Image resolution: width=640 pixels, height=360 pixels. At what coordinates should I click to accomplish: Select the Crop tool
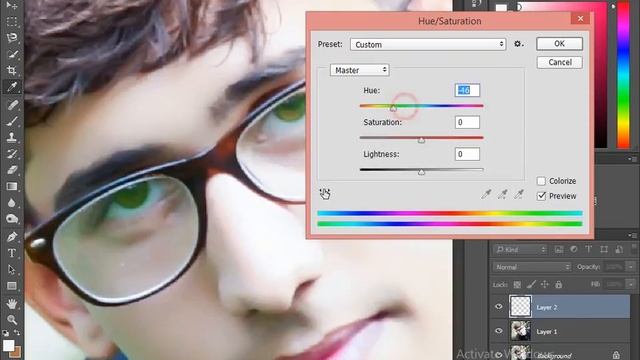(x=12, y=70)
